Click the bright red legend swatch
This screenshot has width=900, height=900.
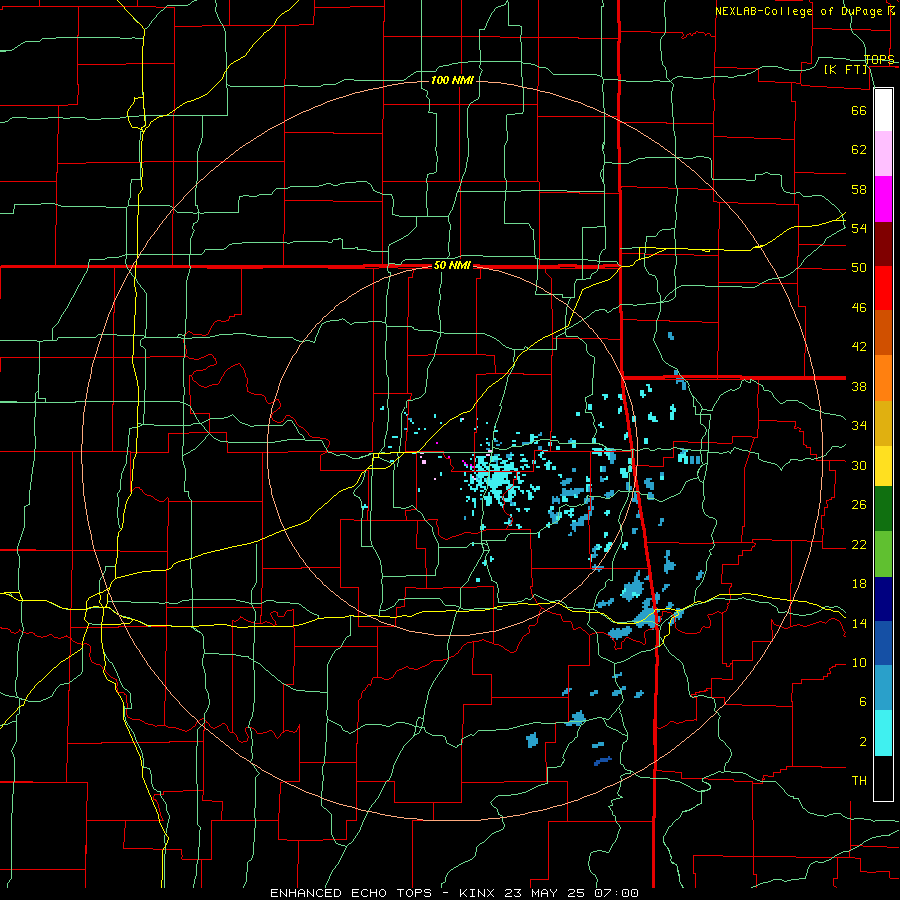click(x=883, y=288)
